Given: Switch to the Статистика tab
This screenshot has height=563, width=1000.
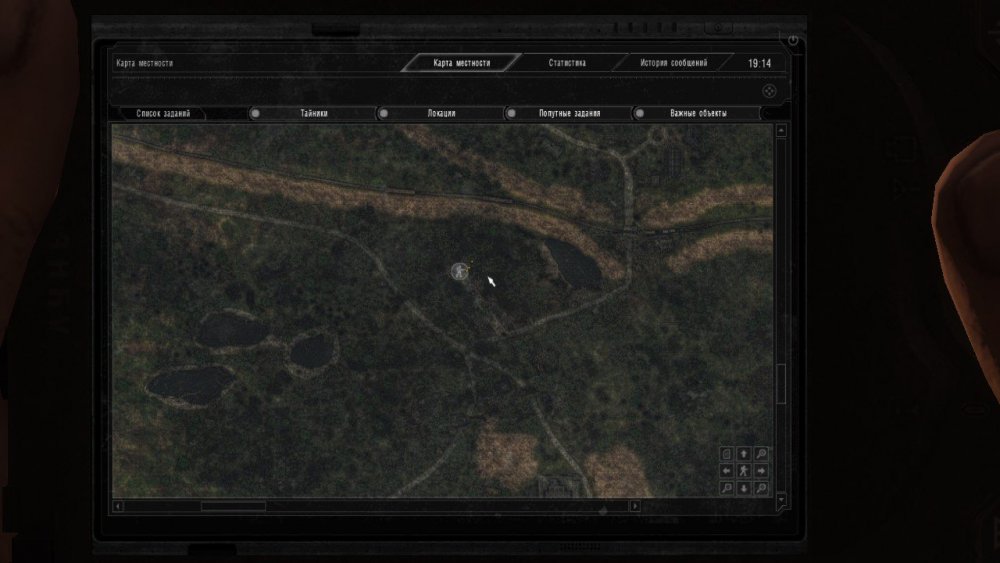Looking at the screenshot, I should [567, 62].
